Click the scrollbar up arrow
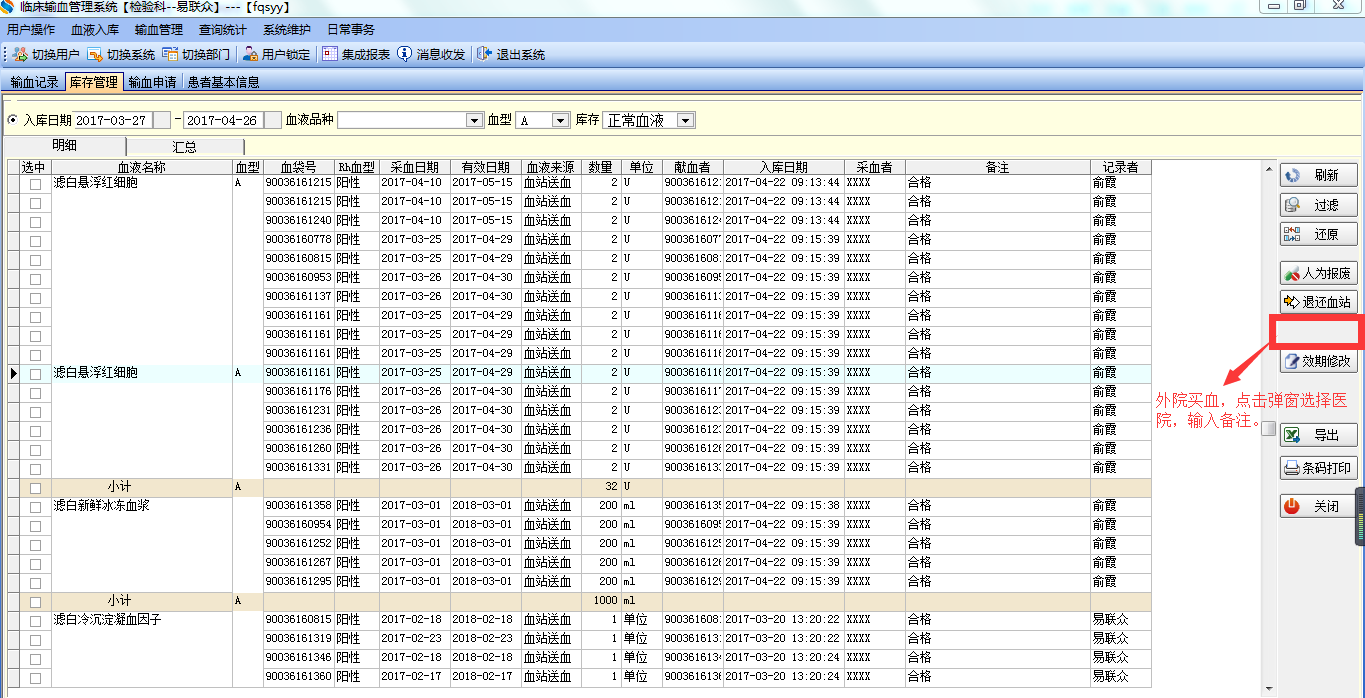 click(x=1268, y=168)
